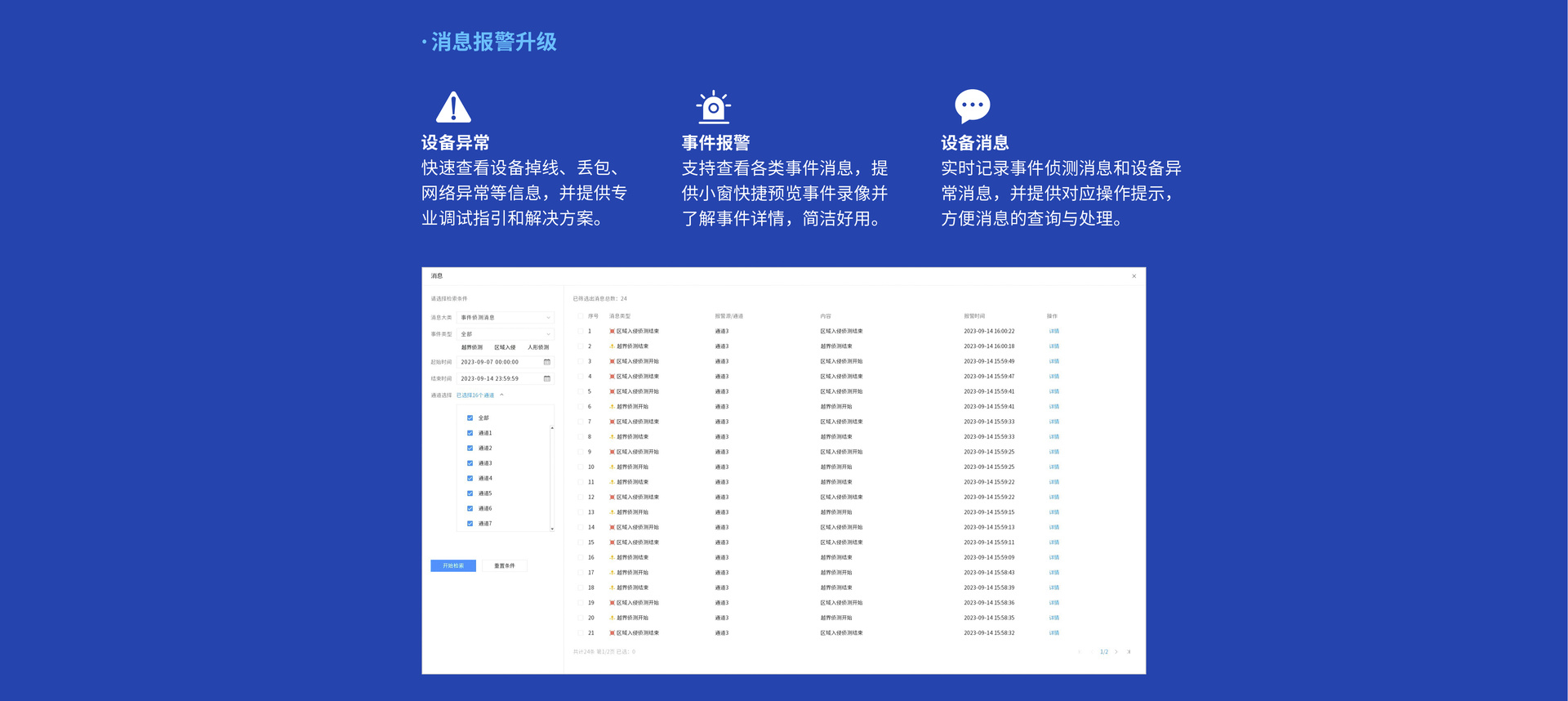This screenshot has width=1568, height=701.
Task: Expand the 事件类型 dropdown
Action: (505, 334)
